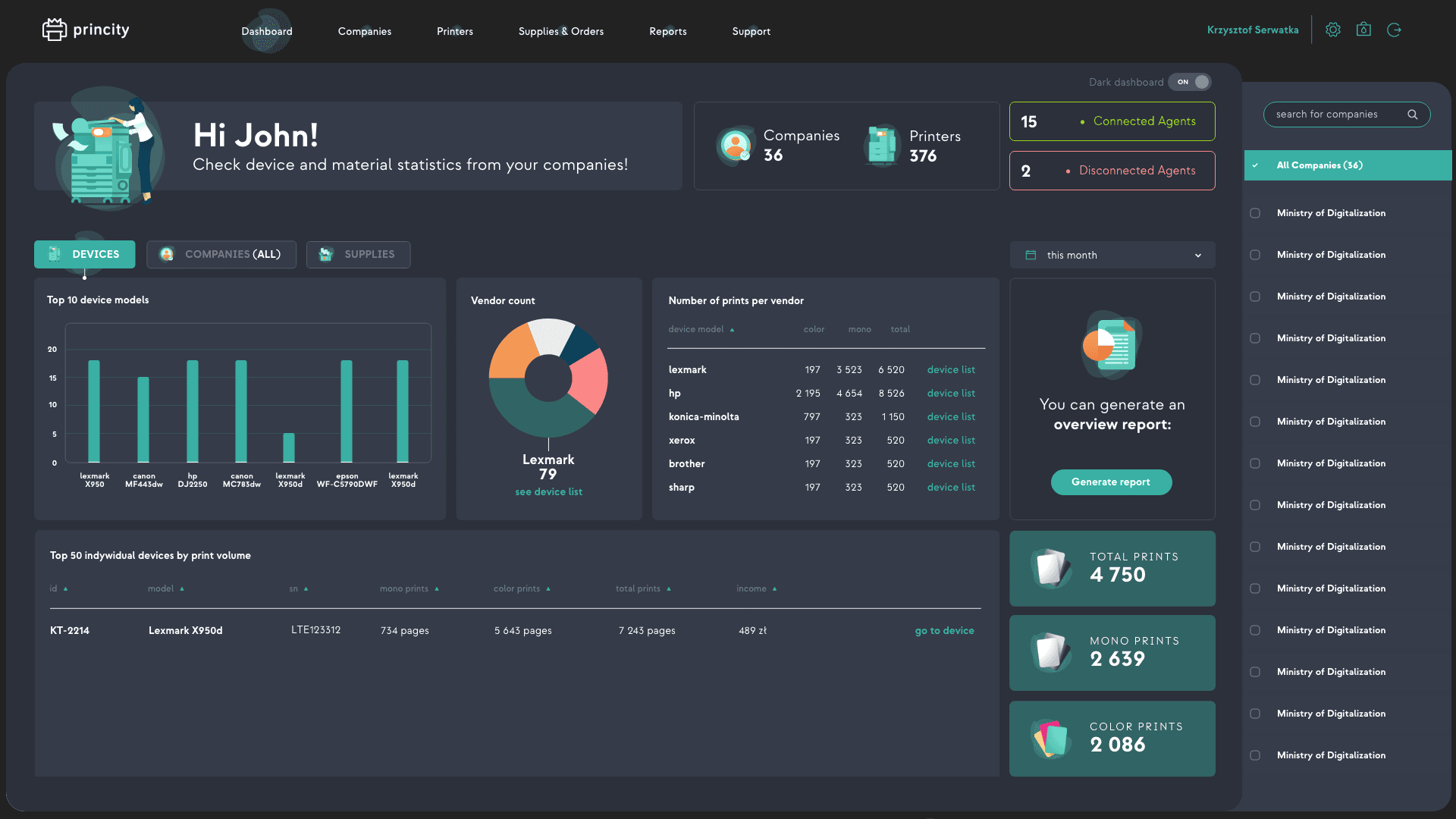Image resolution: width=1456 pixels, height=819 pixels.
Task: Click the princity printer logo icon
Action: click(54, 30)
